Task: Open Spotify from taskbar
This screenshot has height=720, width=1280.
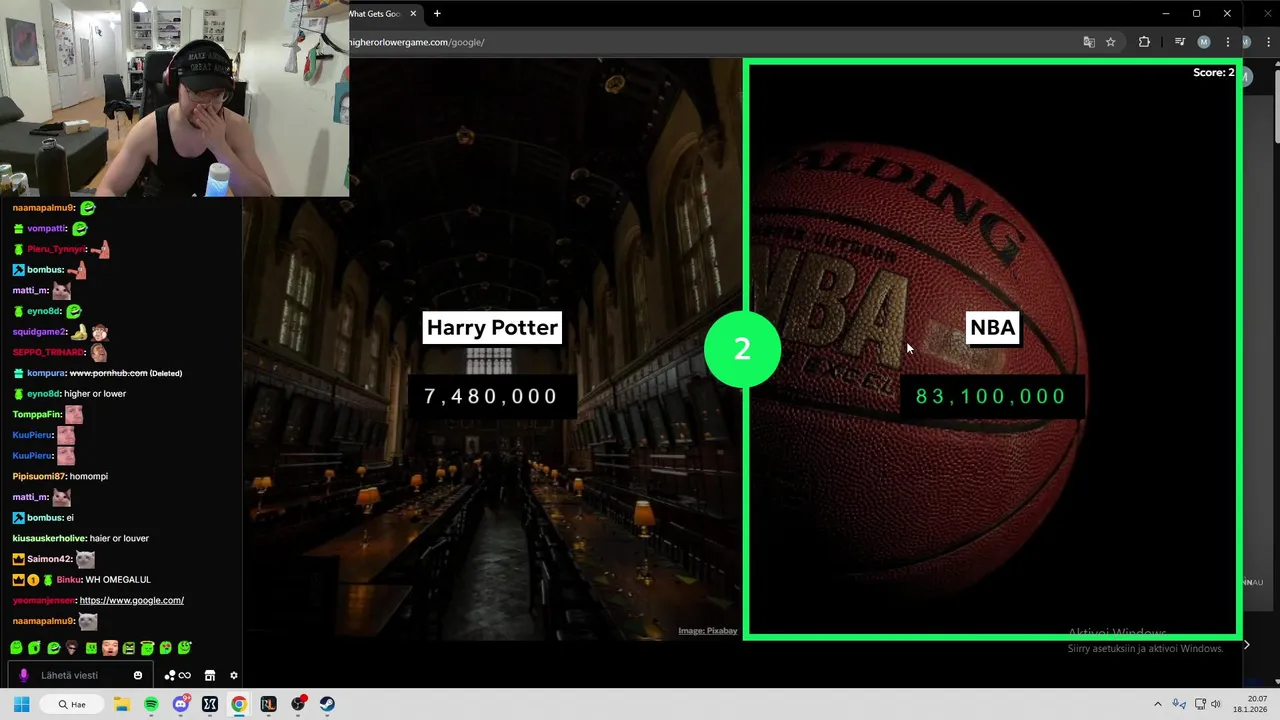Action: click(151, 704)
